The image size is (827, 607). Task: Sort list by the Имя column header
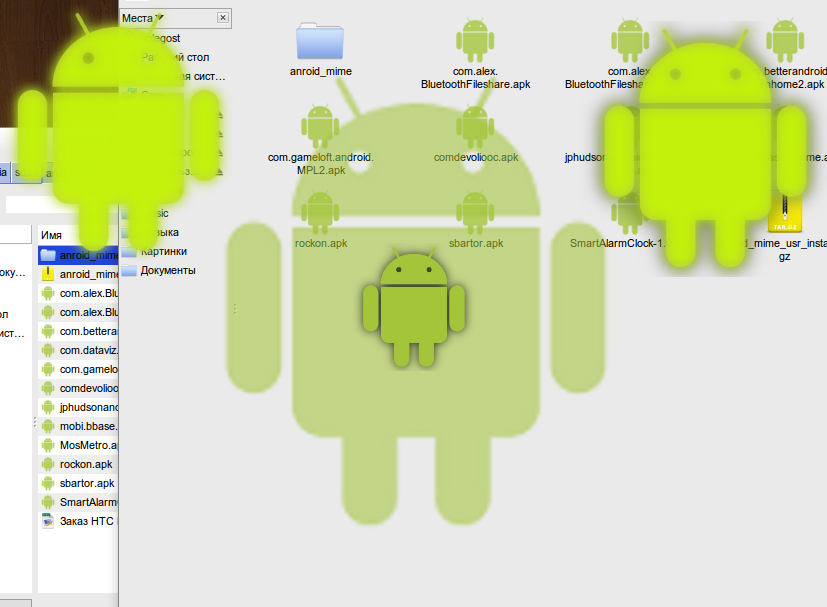[x=78, y=235]
